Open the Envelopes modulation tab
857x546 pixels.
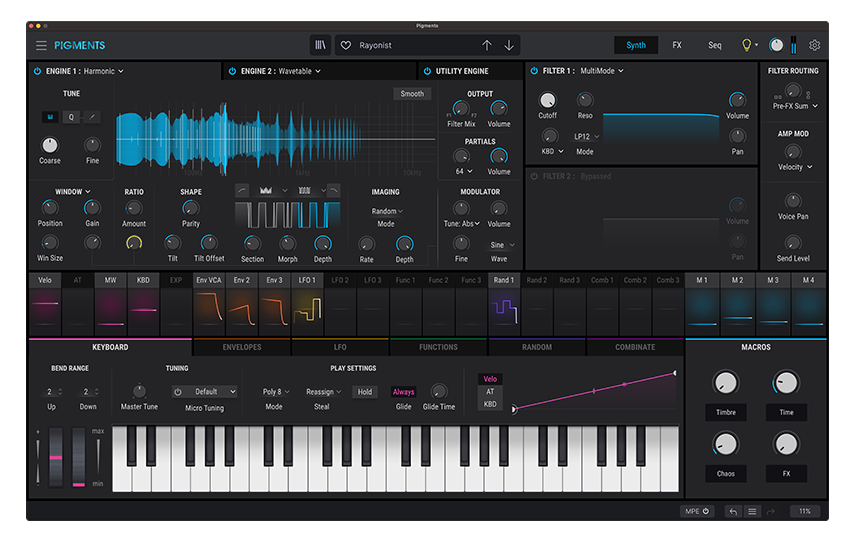coord(242,347)
